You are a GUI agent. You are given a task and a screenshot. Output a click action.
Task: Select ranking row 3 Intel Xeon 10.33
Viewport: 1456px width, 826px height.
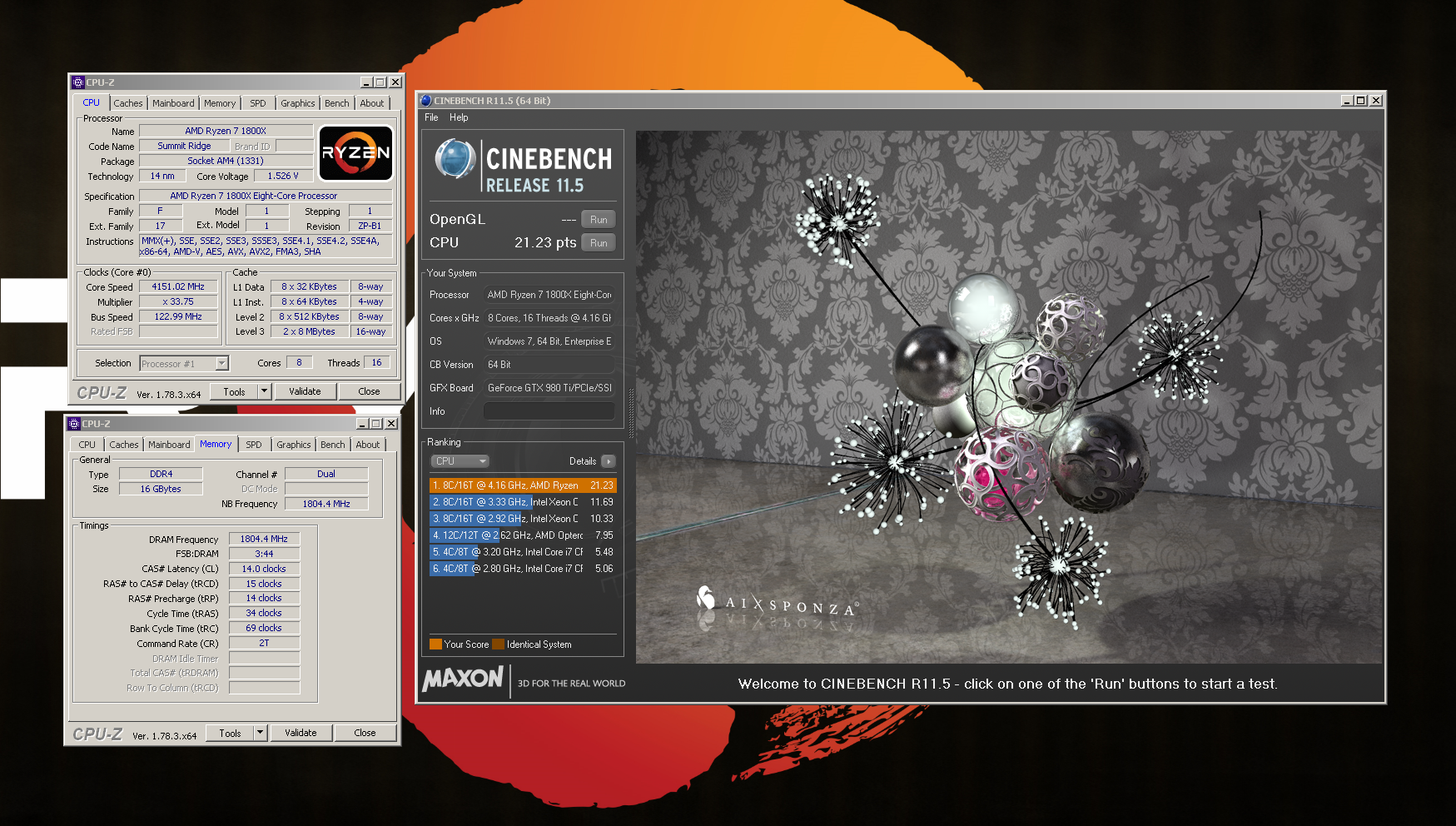coord(523,519)
